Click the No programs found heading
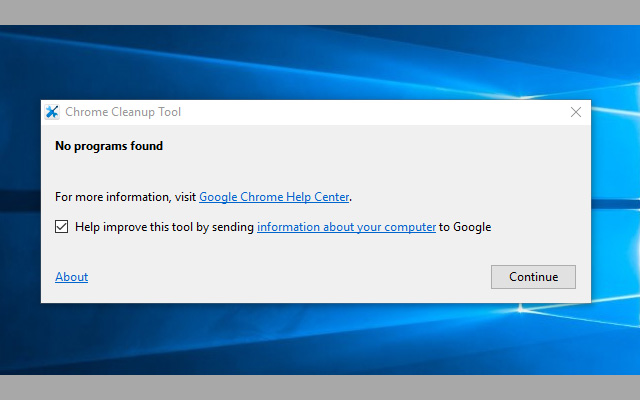This screenshot has height=400, width=640. pos(109,146)
